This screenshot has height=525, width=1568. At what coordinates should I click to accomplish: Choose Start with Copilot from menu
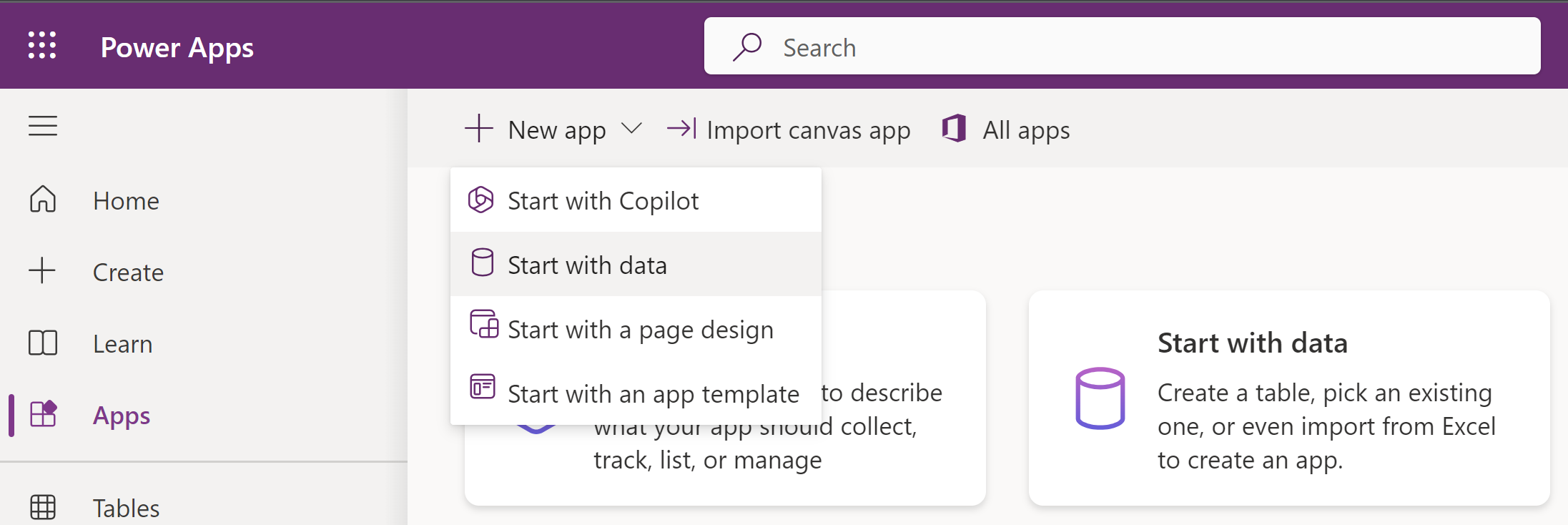(603, 201)
